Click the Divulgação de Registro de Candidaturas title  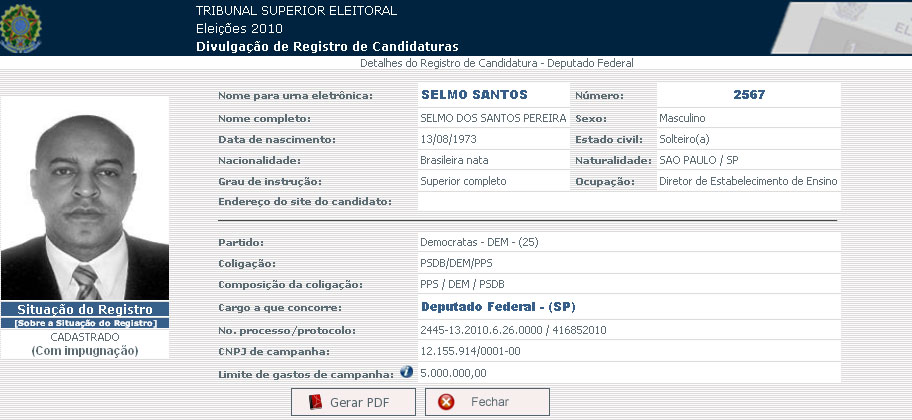[x=327, y=46]
